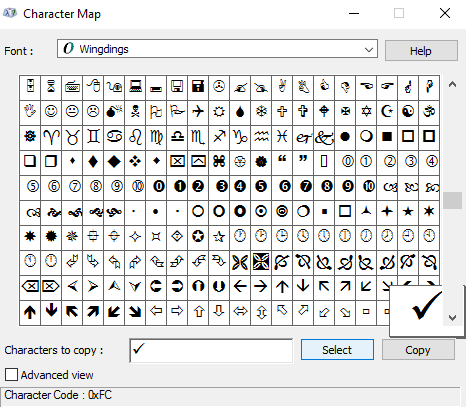Pick the snowflake character
Viewport: 466px width, 407px height.
click(261, 111)
